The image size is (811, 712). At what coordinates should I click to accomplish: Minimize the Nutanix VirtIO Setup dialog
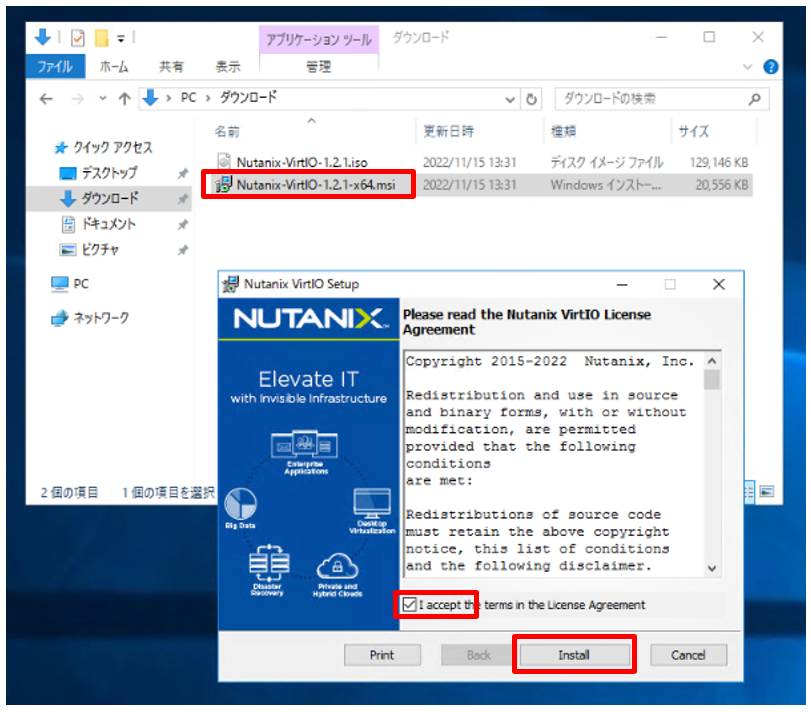click(x=622, y=284)
